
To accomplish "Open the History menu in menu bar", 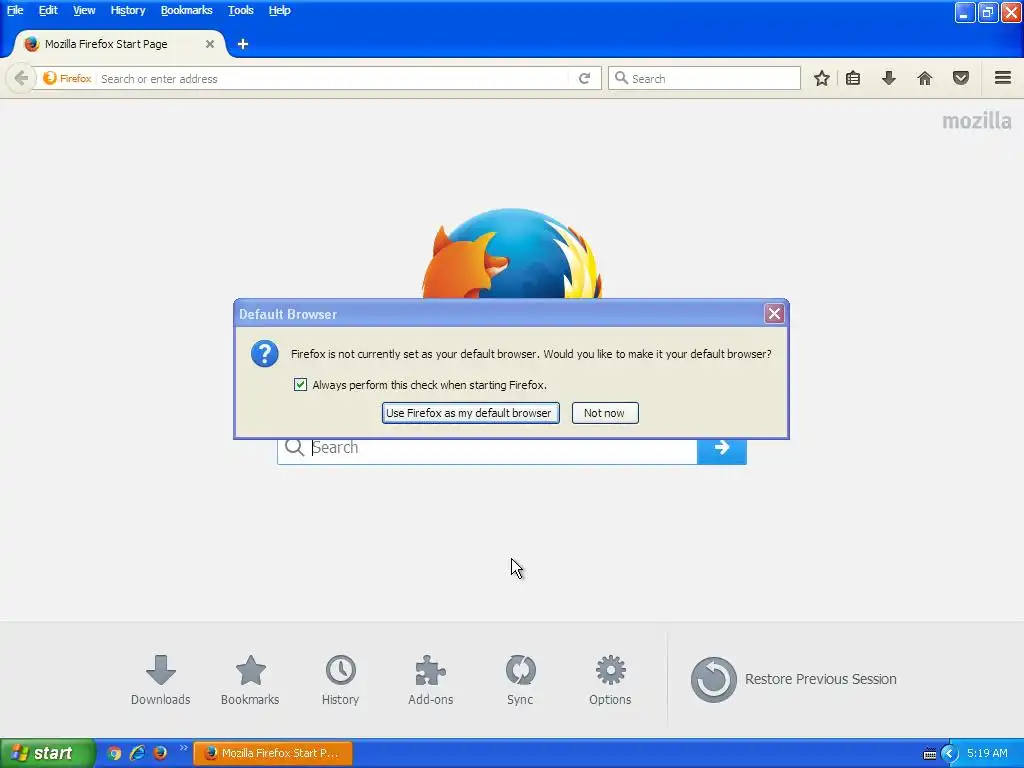I will click(127, 10).
